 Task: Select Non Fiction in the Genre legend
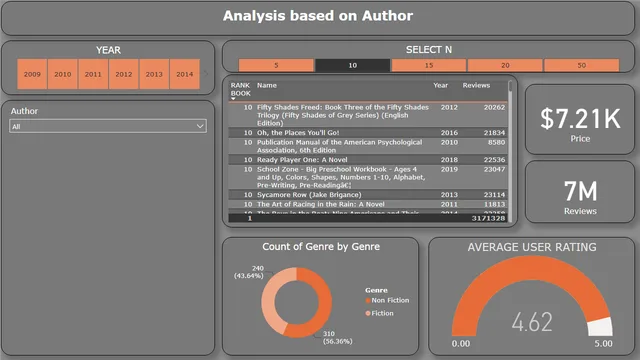coord(387,300)
